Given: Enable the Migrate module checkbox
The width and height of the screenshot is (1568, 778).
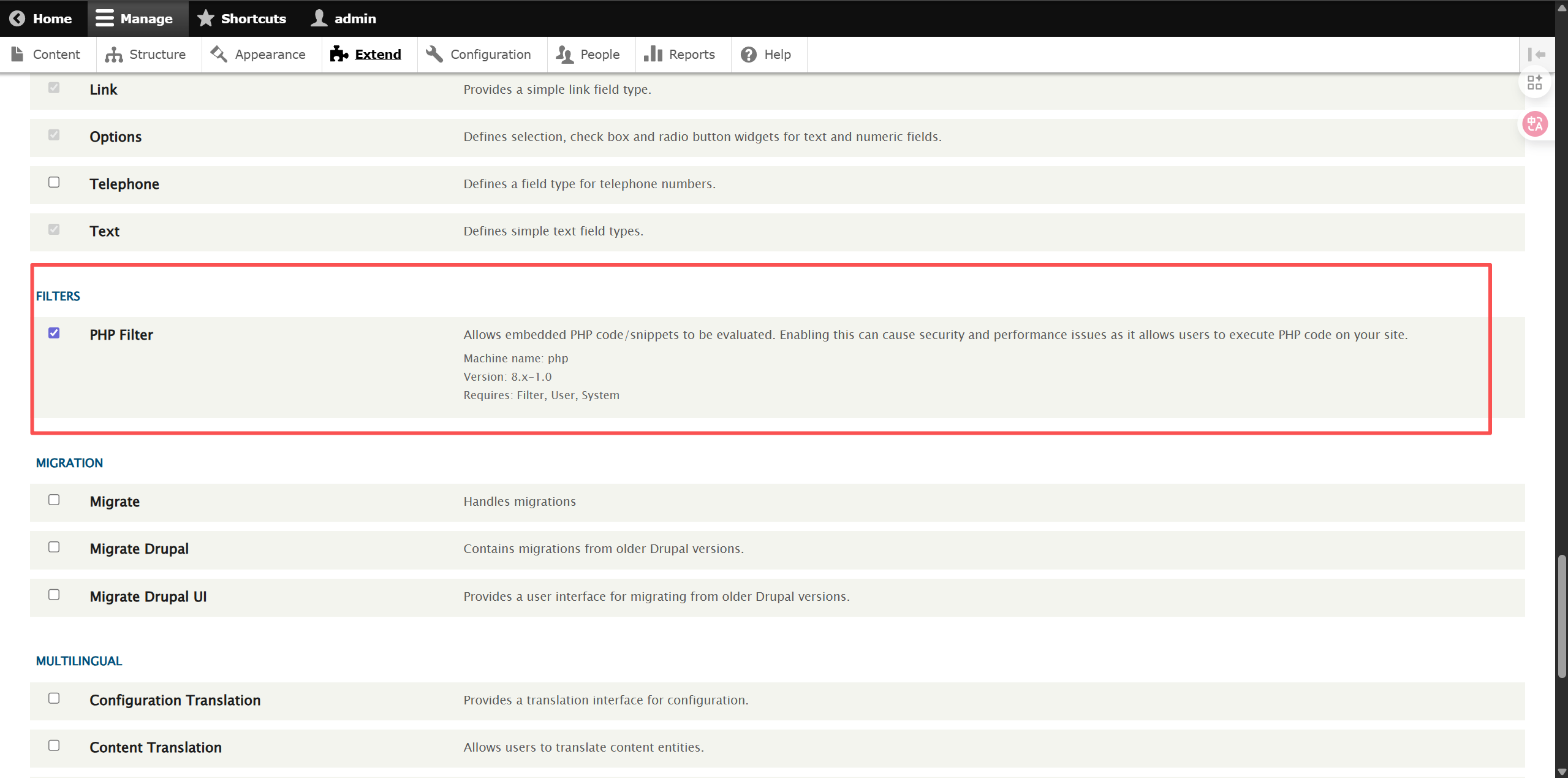Looking at the screenshot, I should (54, 500).
